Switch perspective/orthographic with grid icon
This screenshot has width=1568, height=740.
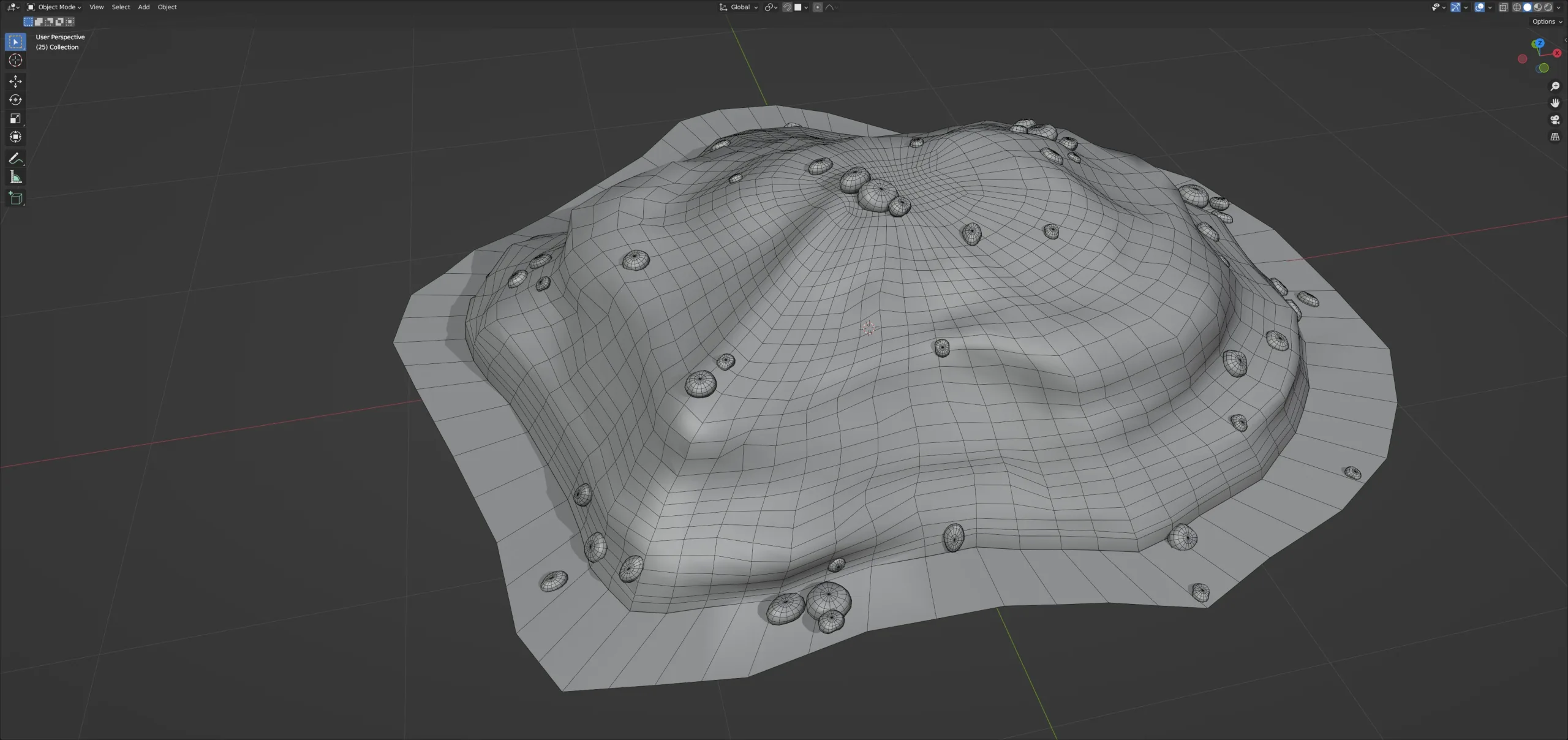[1555, 137]
